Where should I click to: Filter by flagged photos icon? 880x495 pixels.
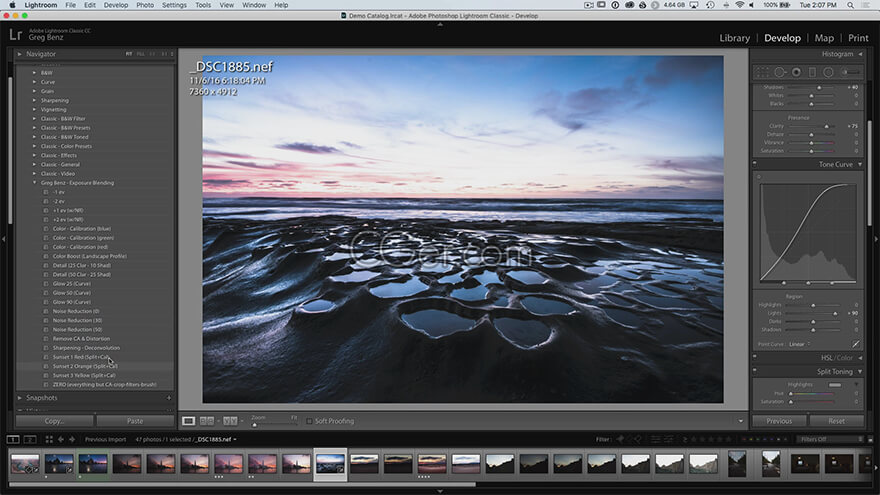coord(621,439)
